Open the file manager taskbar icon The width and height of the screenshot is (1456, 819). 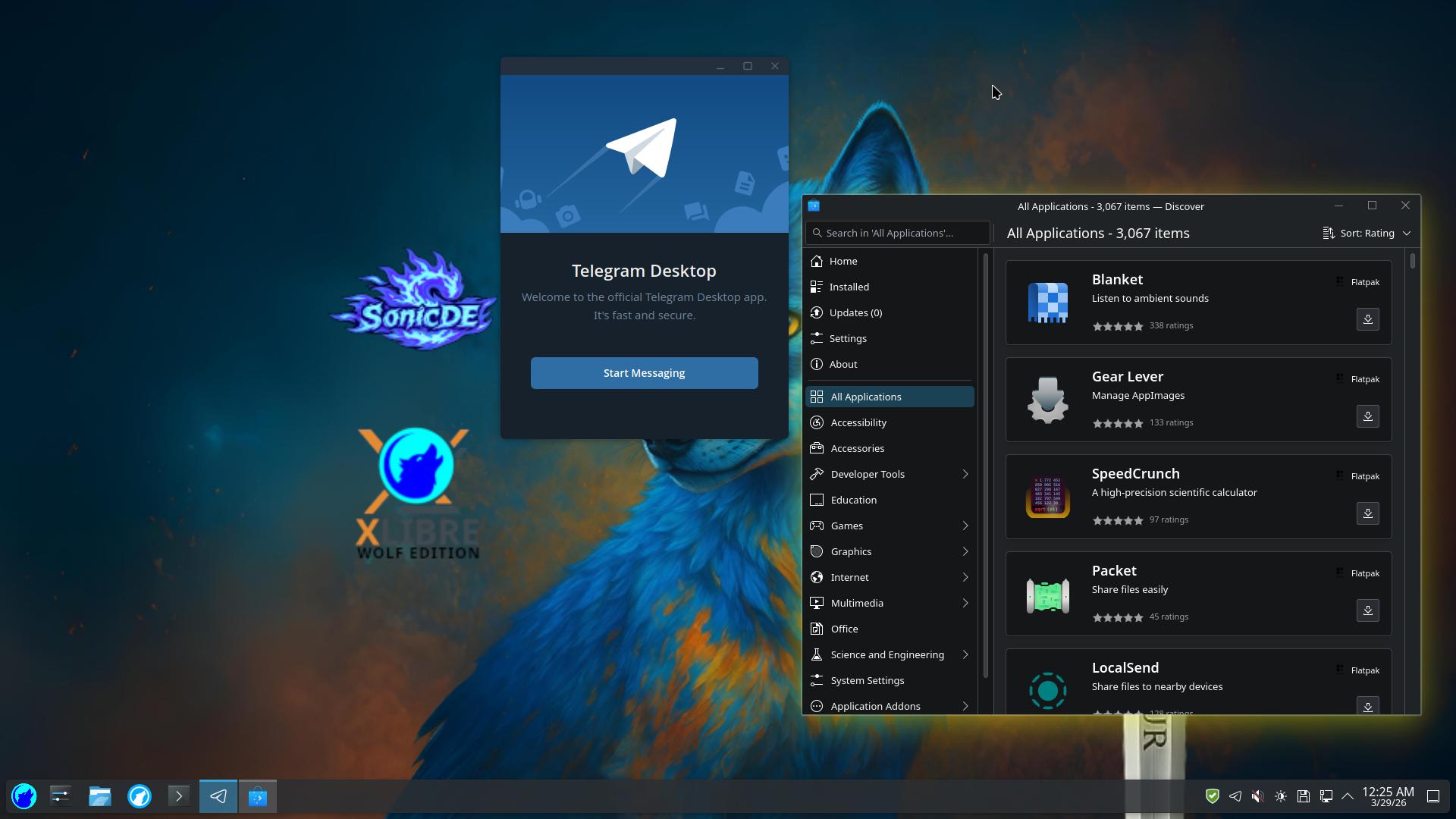click(100, 796)
